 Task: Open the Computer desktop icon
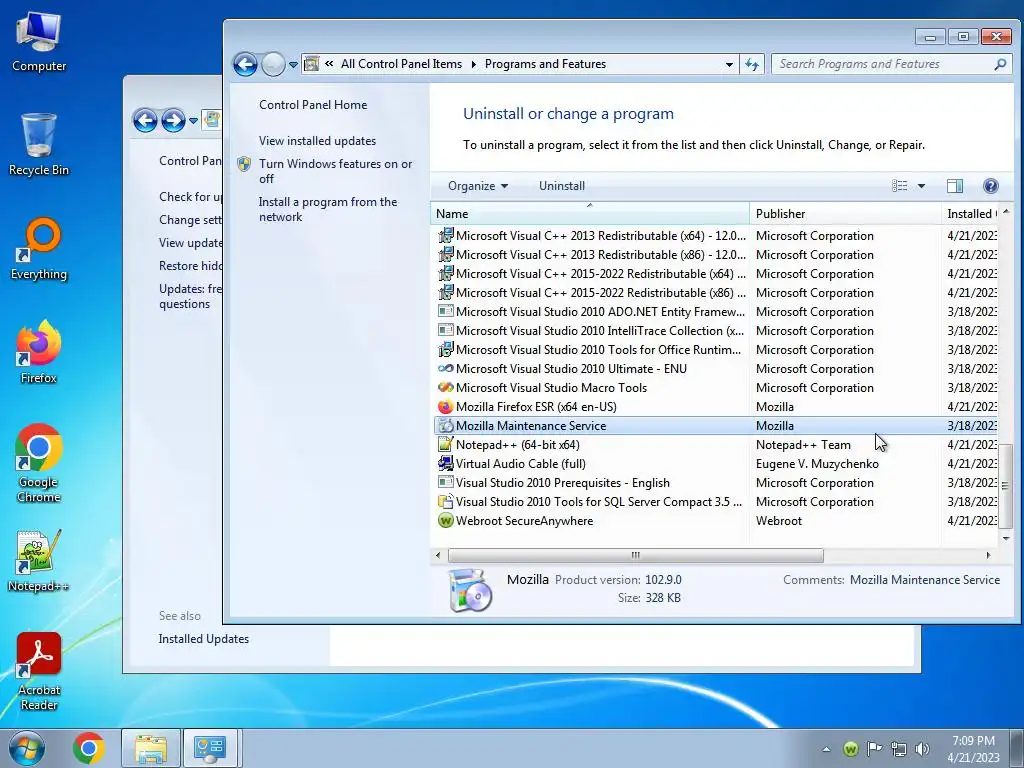[x=39, y=42]
